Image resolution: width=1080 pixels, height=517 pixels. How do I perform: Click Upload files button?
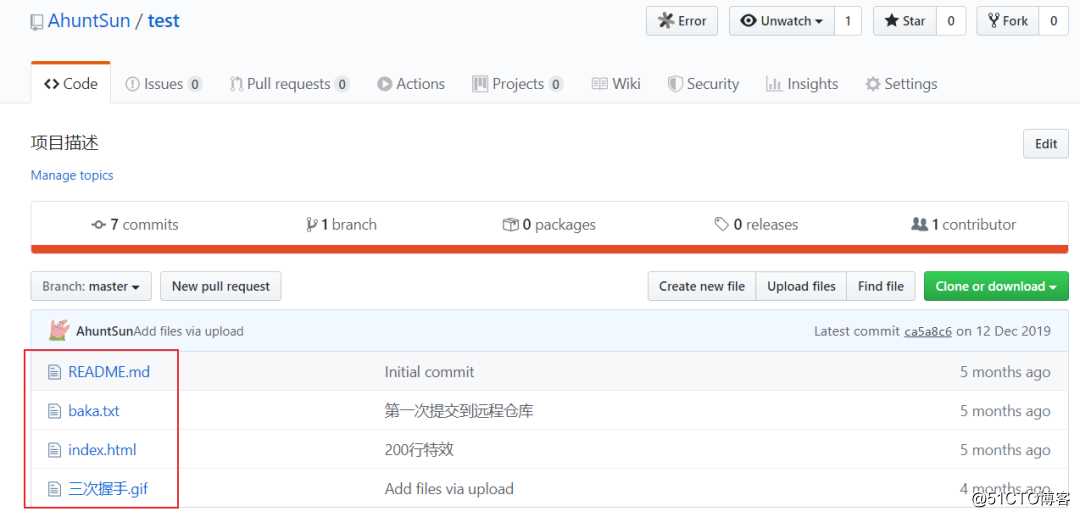pos(801,286)
